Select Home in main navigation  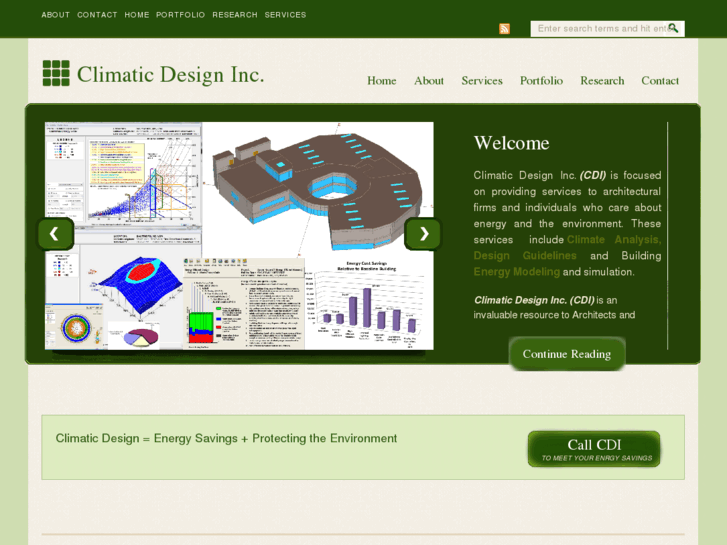[x=382, y=81]
